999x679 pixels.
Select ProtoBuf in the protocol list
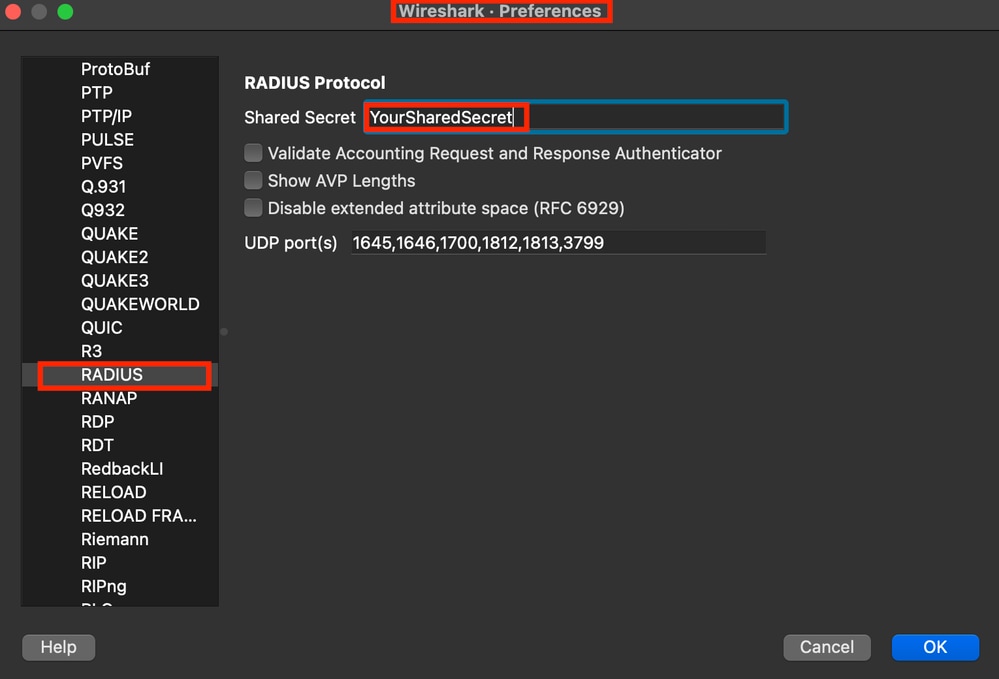tap(120, 69)
